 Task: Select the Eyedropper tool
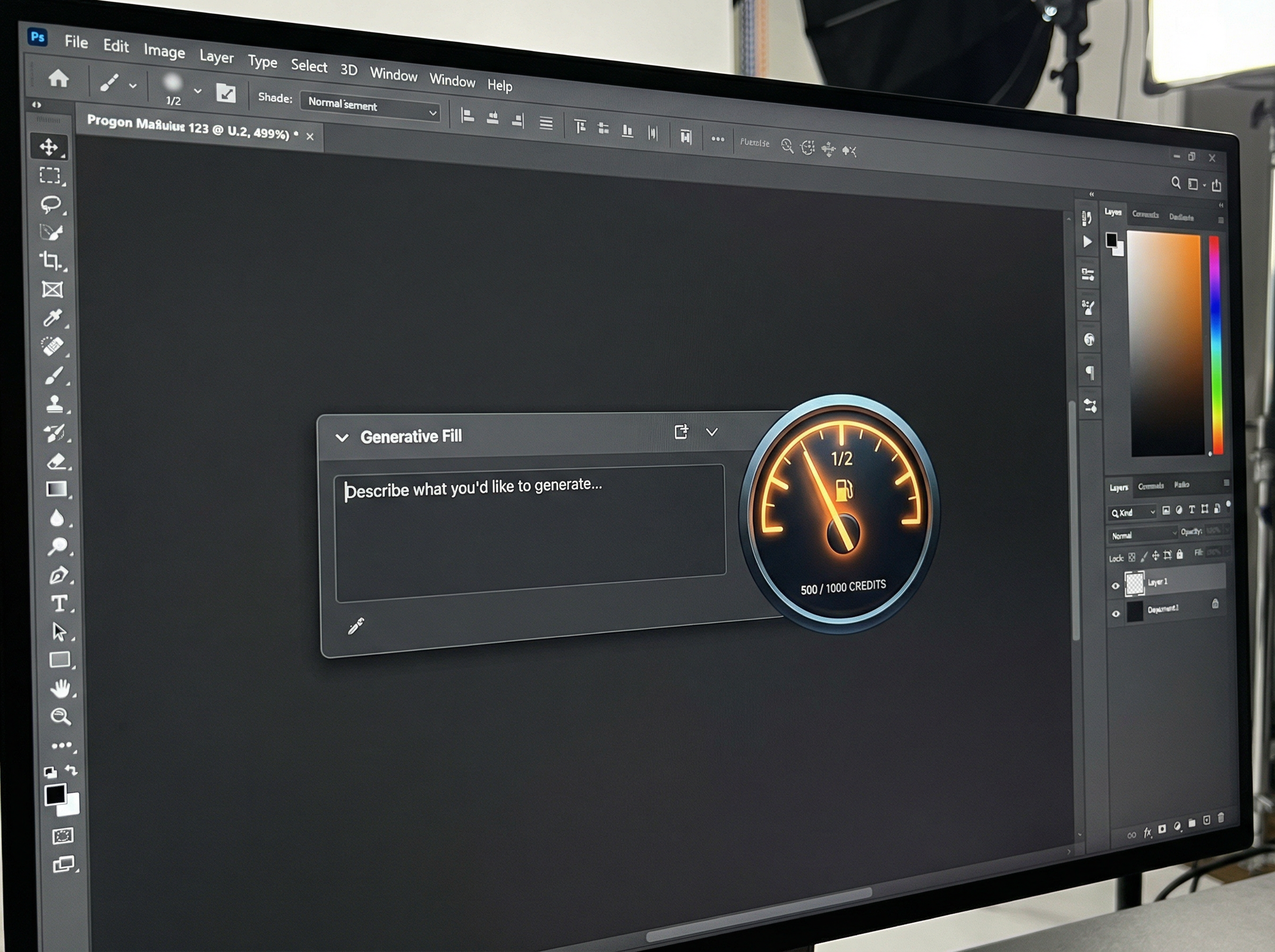pos(53,318)
